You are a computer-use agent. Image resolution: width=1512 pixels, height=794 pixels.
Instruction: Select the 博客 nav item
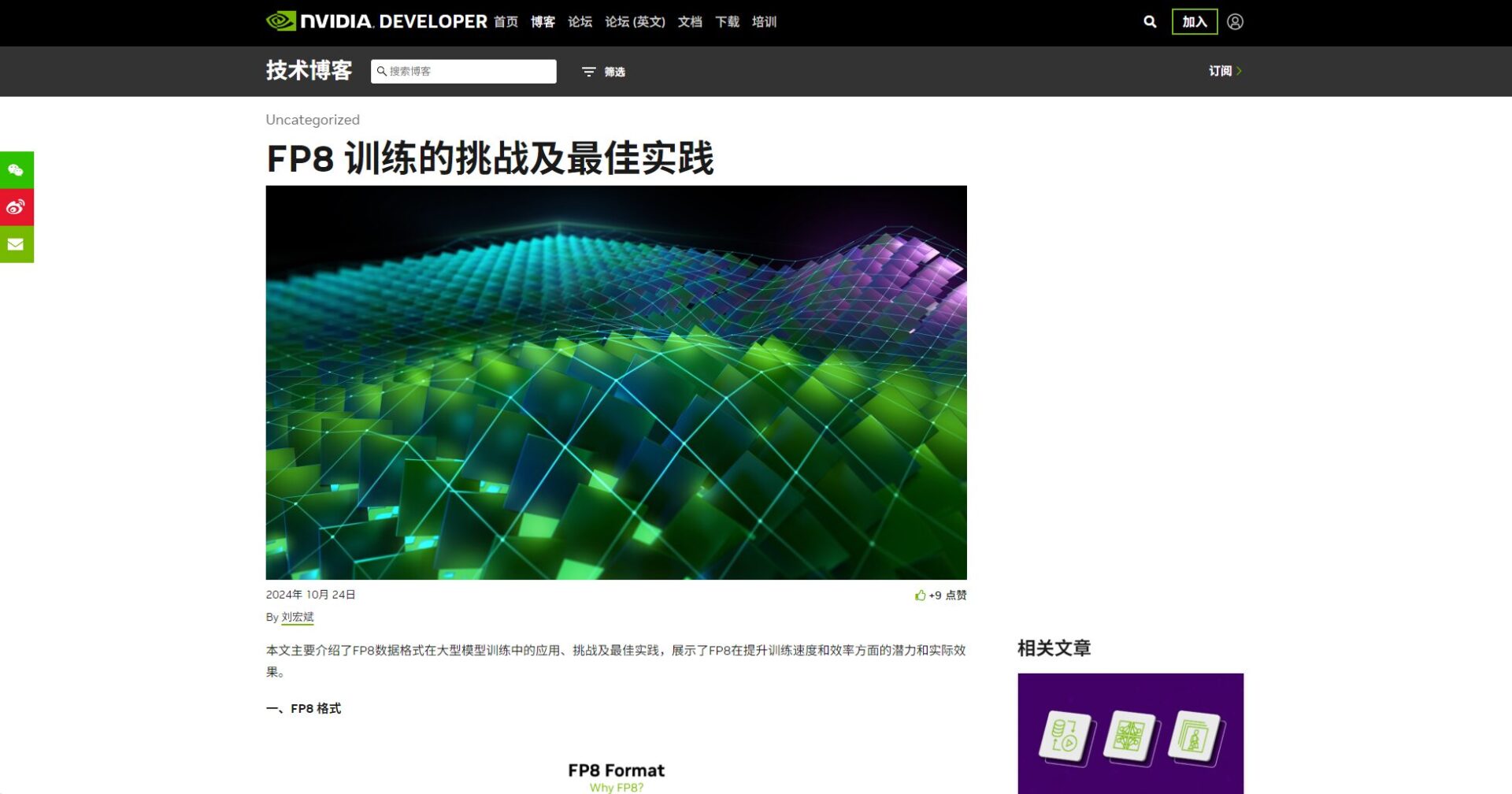click(543, 22)
